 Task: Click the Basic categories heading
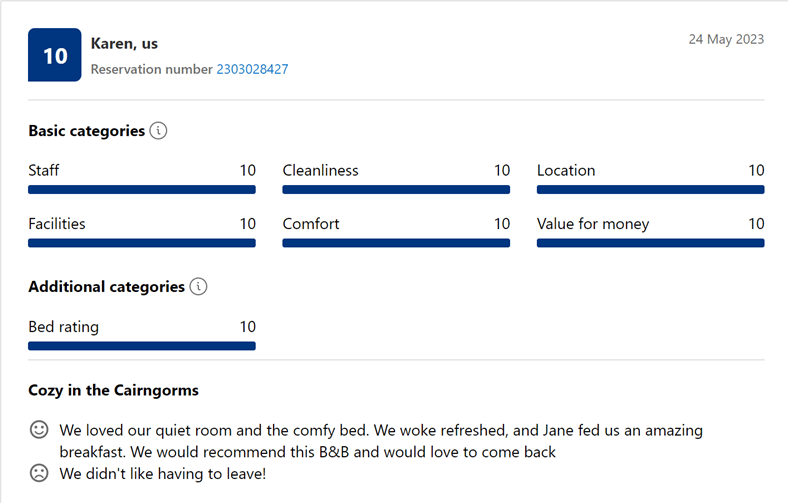pyautogui.click(x=86, y=131)
